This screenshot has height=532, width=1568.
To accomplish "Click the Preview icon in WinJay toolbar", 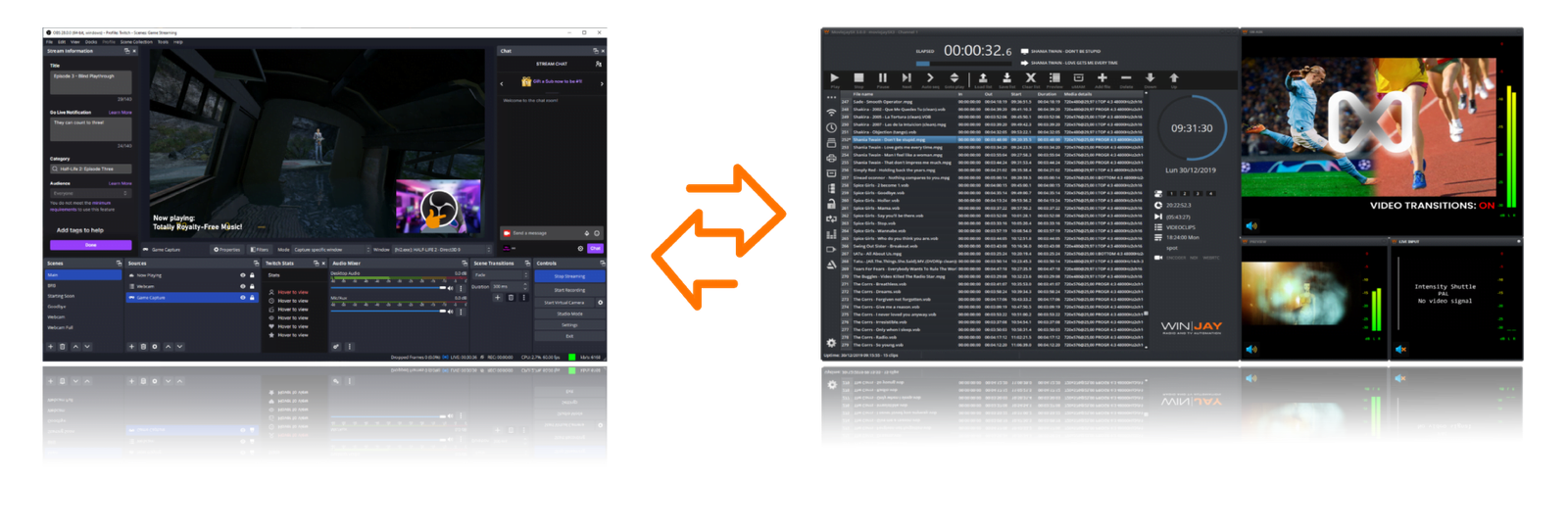I will tap(1054, 77).
